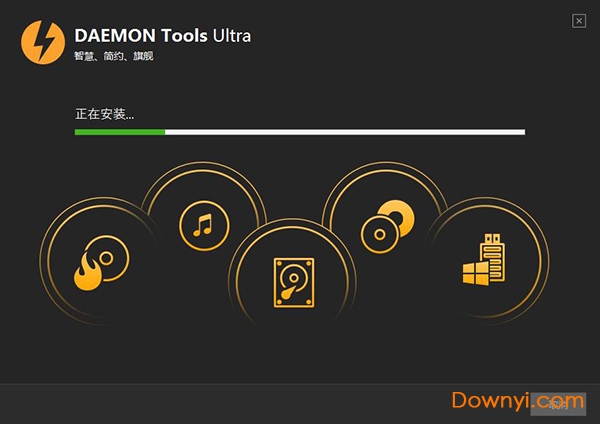This screenshot has height=424, width=600.
Task: Click the white unfilled part of progress bar
Action: coord(345,132)
